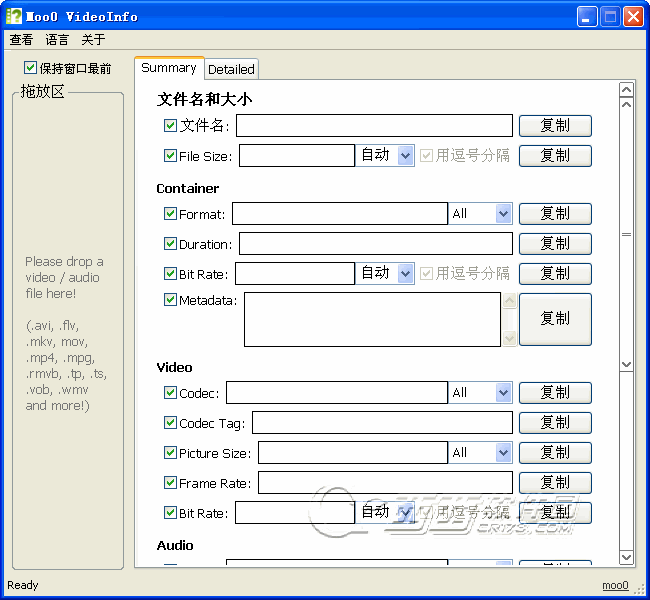
Task: Click Metadata box scroll down arrow
Action: click(x=510, y=338)
